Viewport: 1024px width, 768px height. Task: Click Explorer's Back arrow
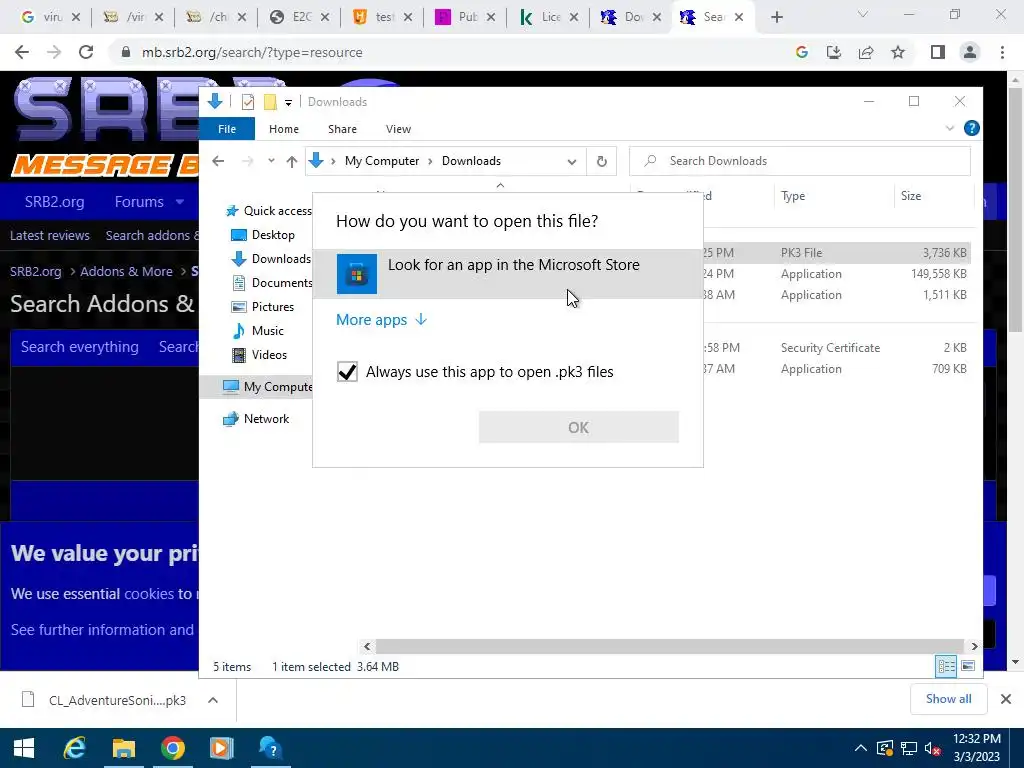click(x=218, y=161)
